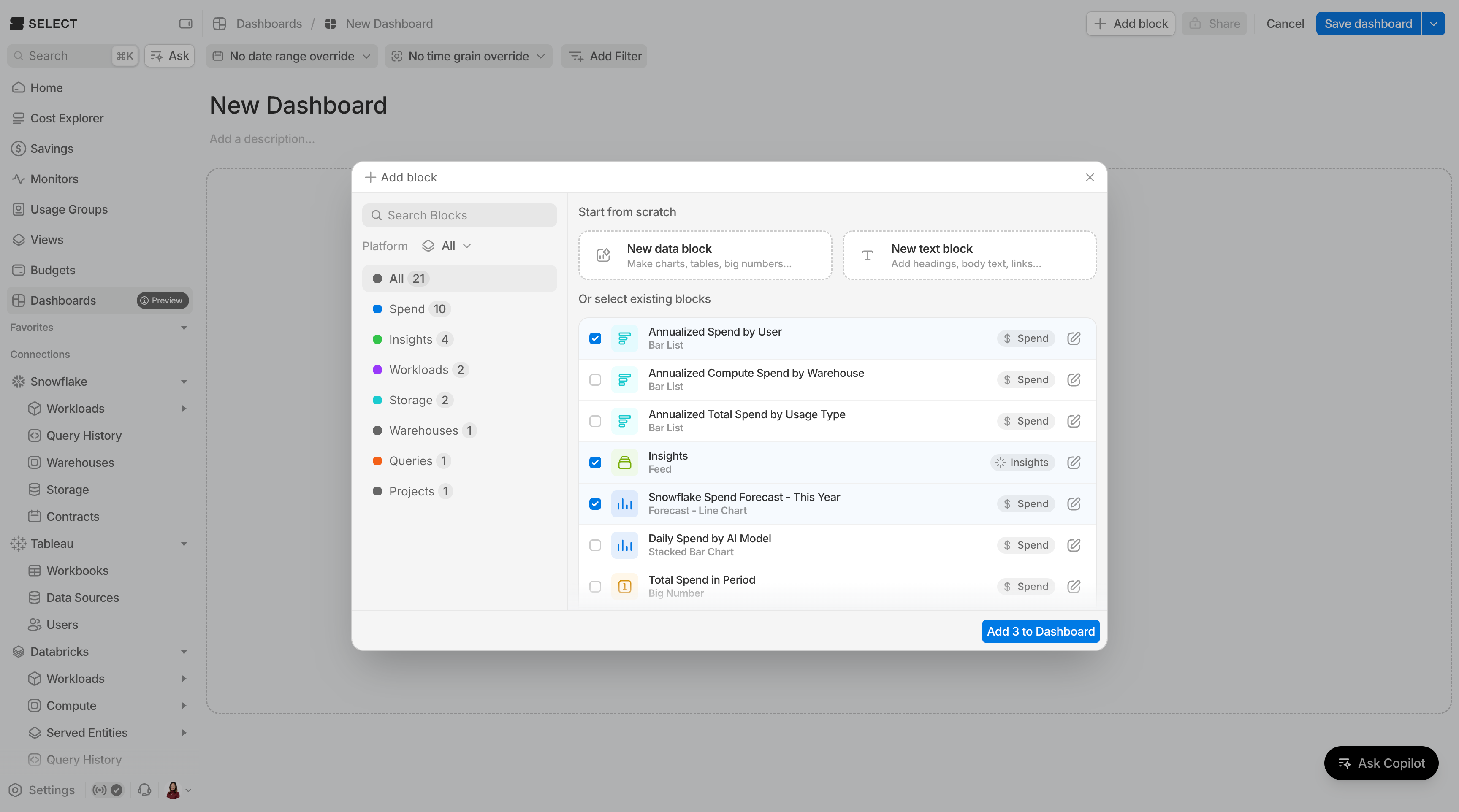The width and height of the screenshot is (1459, 812).
Task: Select the Queries category filter
Action: point(459,460)
